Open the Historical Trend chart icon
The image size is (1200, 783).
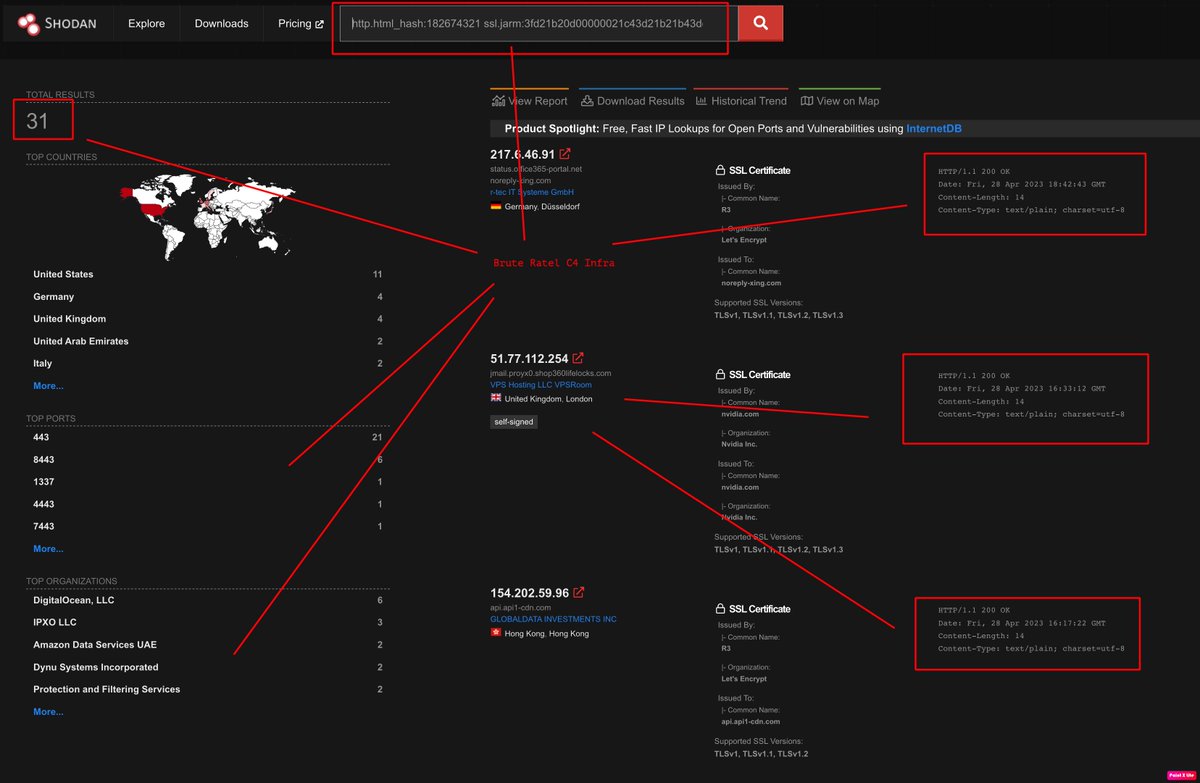(704, 100)
